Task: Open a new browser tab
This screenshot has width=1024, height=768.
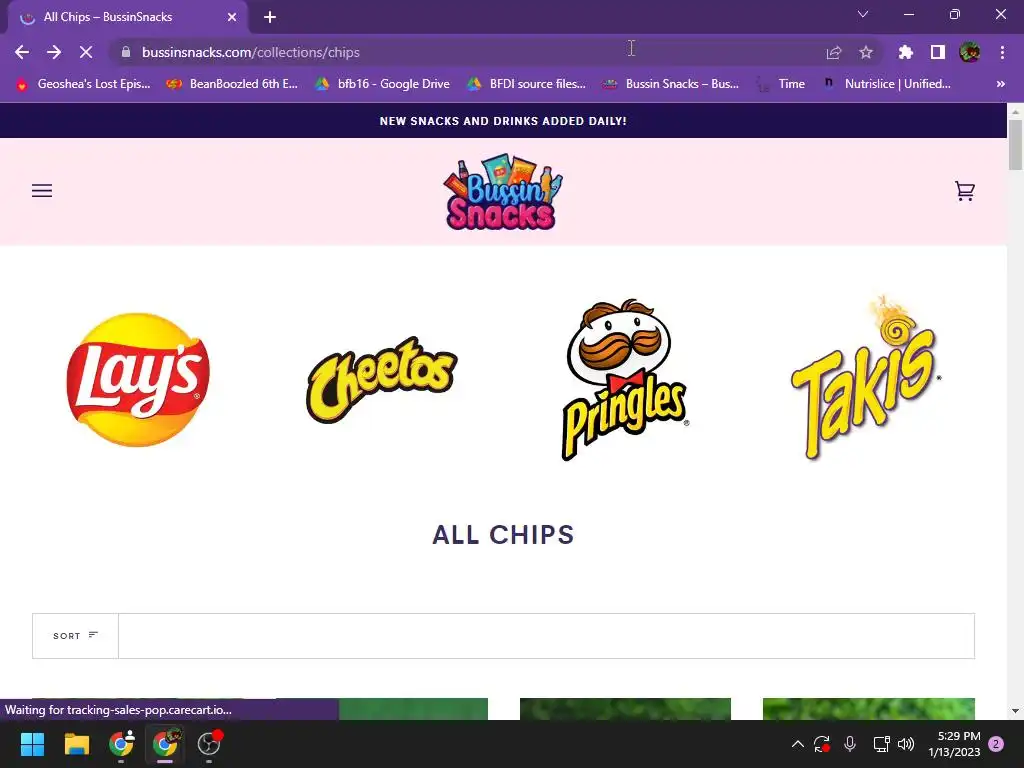Action: point(270,17)
